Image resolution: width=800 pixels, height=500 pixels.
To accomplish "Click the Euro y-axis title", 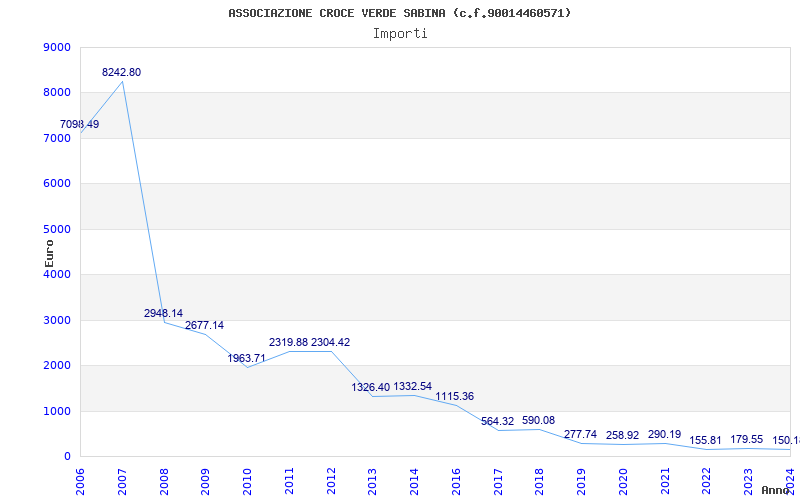I will [49, 252].
